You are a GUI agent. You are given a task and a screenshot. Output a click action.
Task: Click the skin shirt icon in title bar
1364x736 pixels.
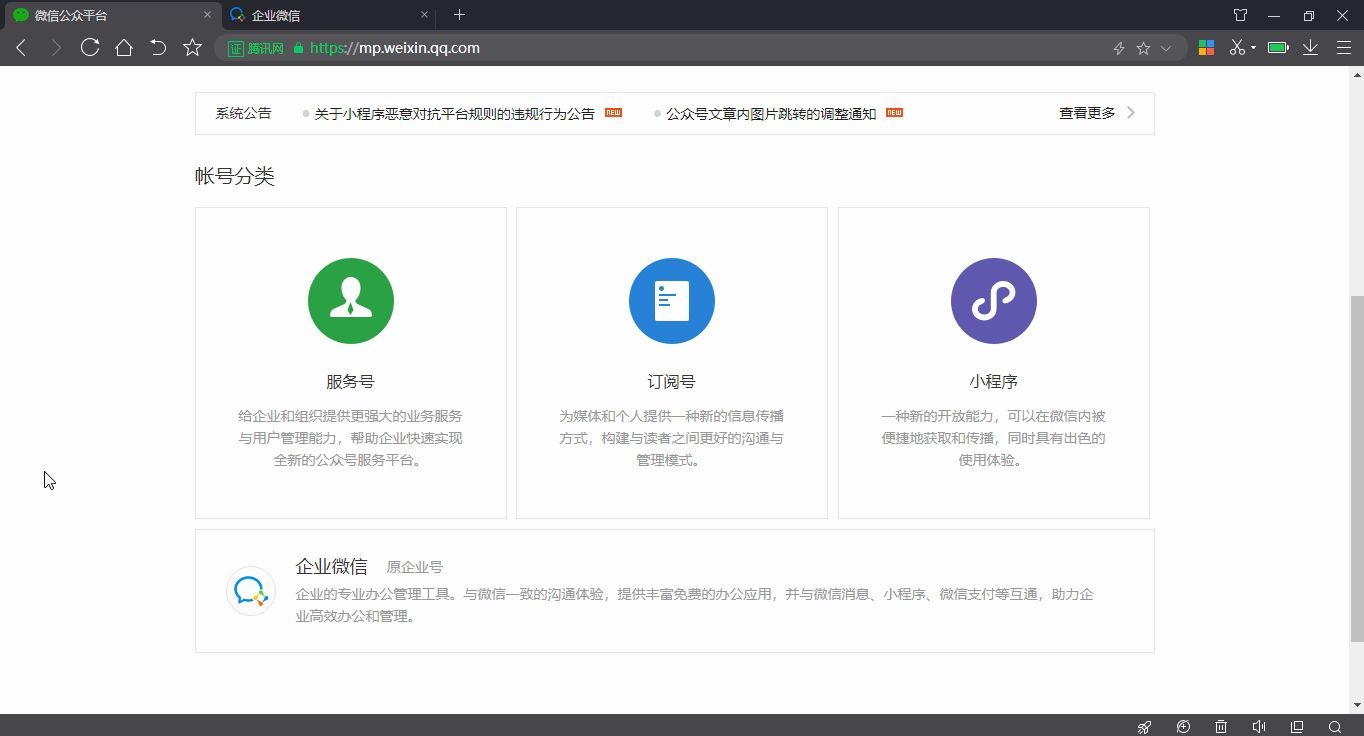pyautogui.click(x=1240, y=15)
